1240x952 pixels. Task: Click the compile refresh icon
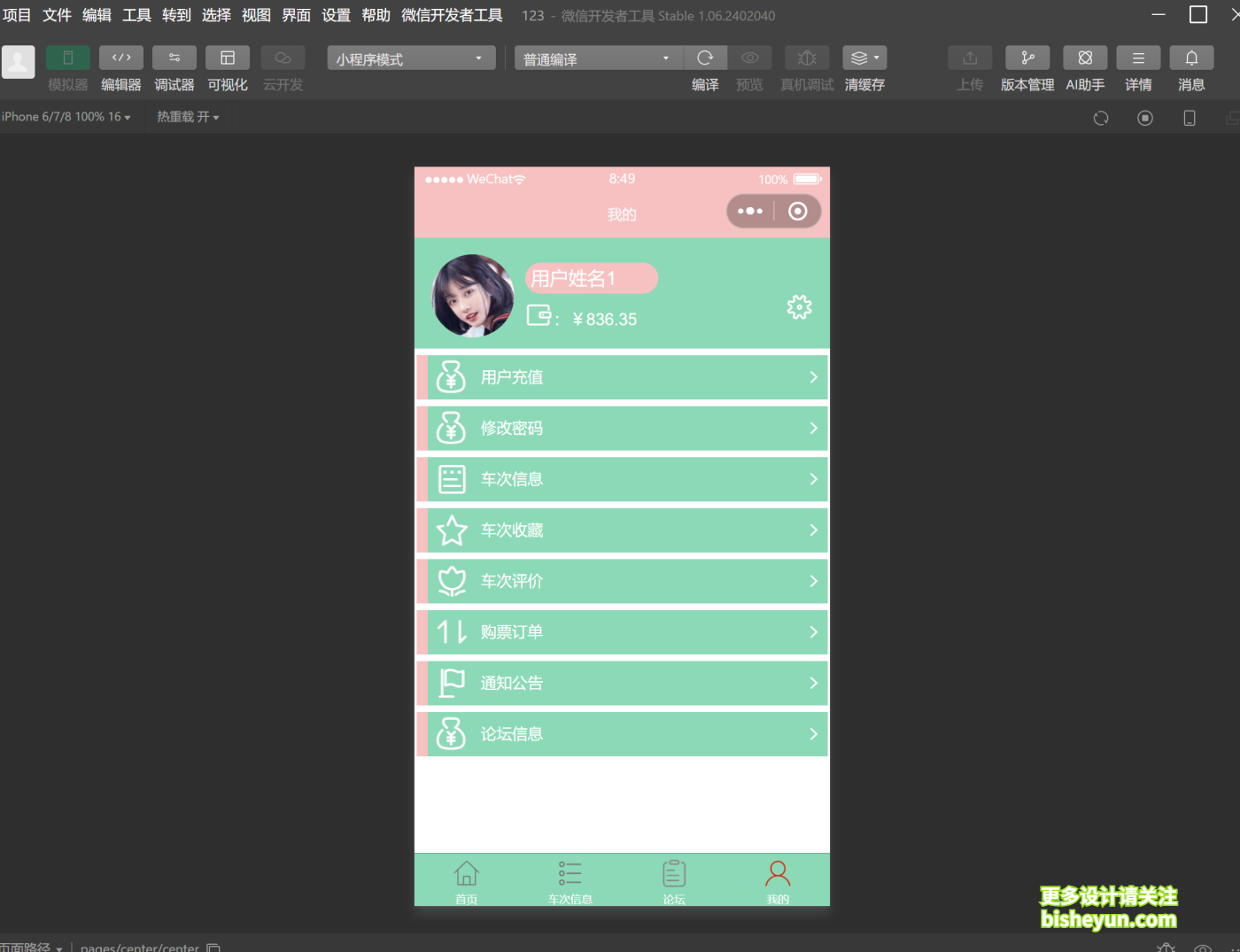[x=705, y=58]
